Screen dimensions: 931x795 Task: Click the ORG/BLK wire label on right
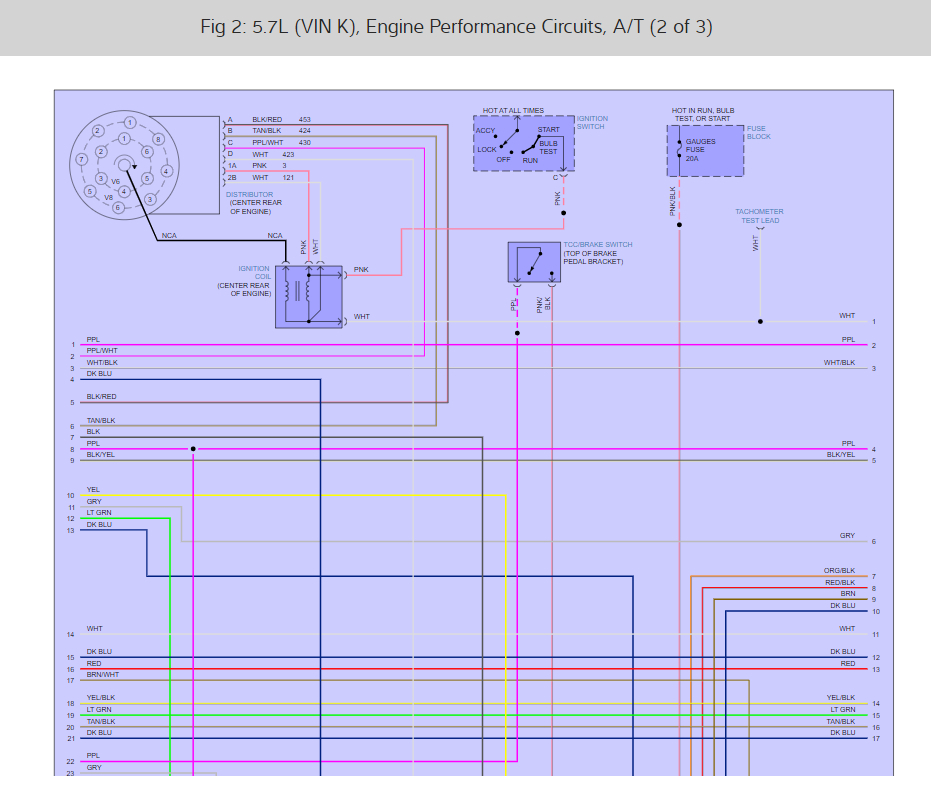click(x=839, y=570)
